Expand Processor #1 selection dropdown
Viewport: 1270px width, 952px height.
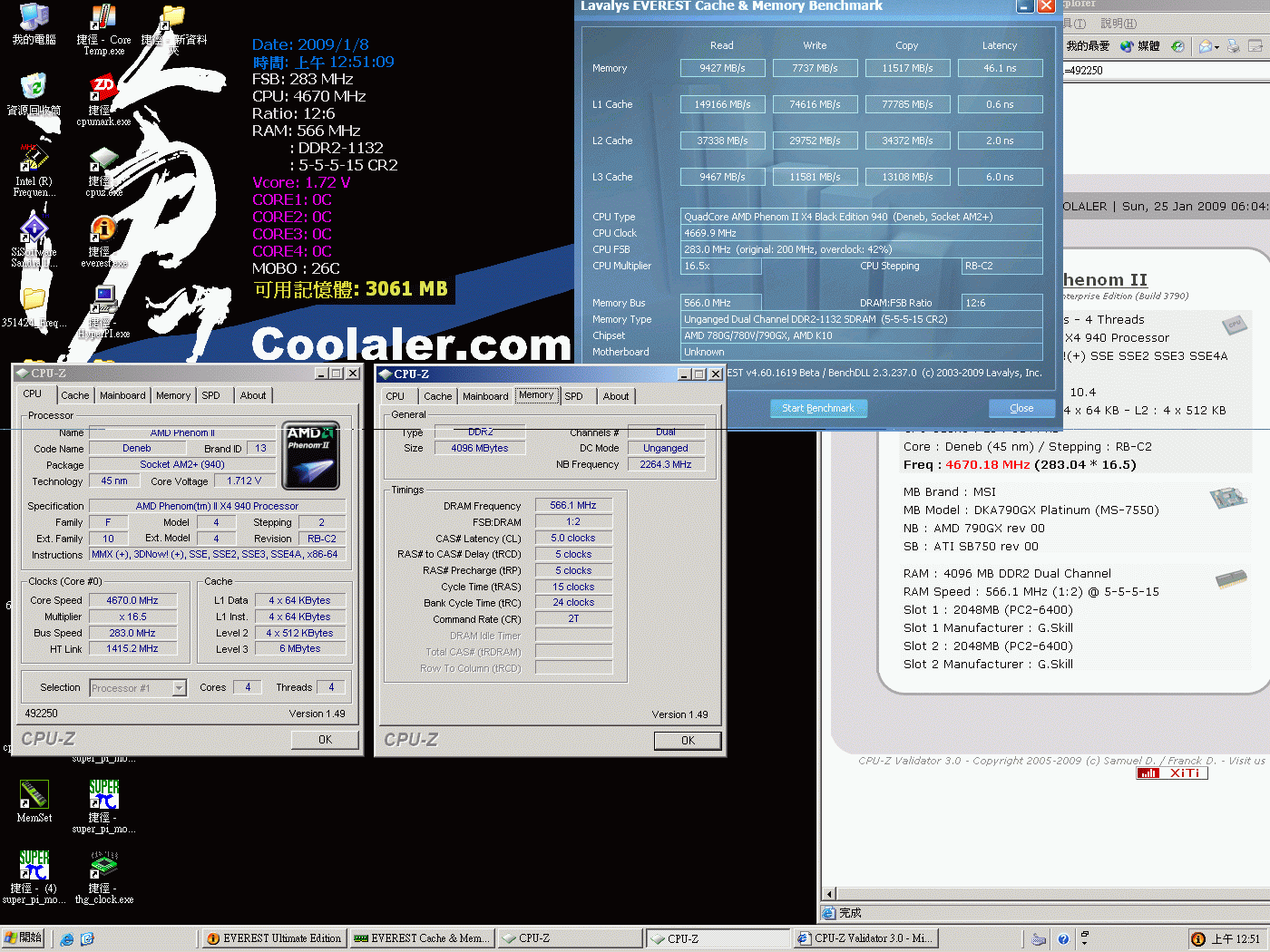point(179,688)
